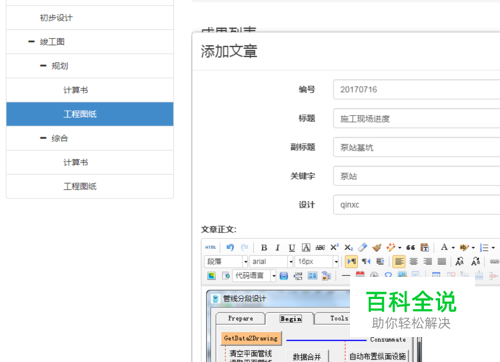Justify text on both sides
This screenshot has width=500, height=362.
tap(442, 262)
